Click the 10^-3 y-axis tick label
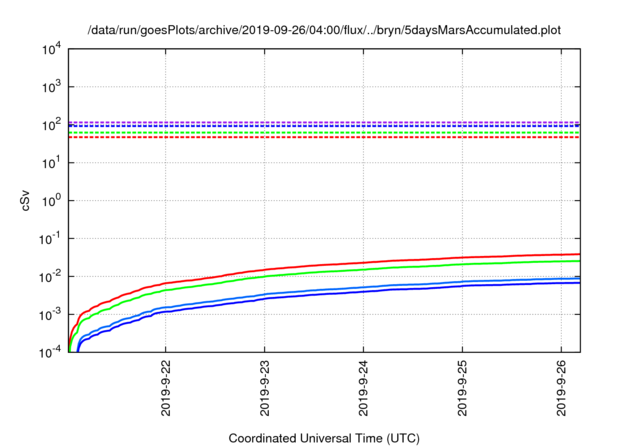Image resolution: width=640 pixels, height=448 pixels. 50,315
